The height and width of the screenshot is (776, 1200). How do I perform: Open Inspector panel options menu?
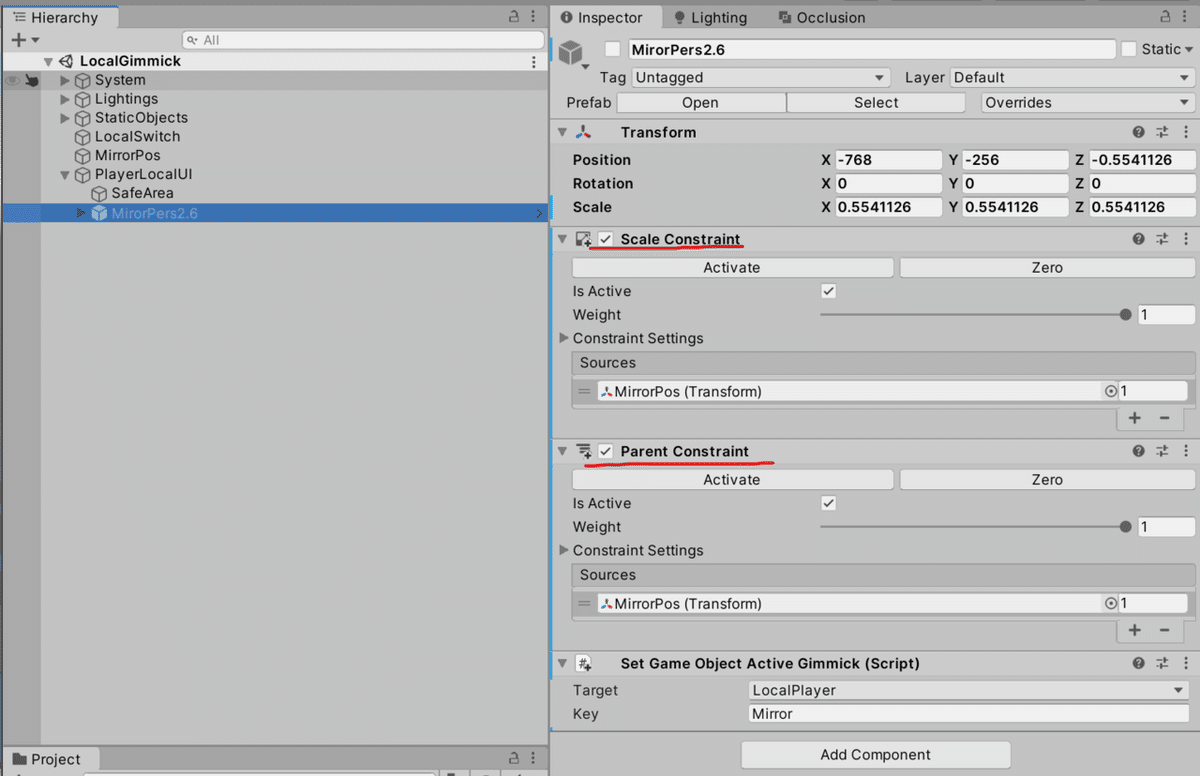[x=1185, y=17]
